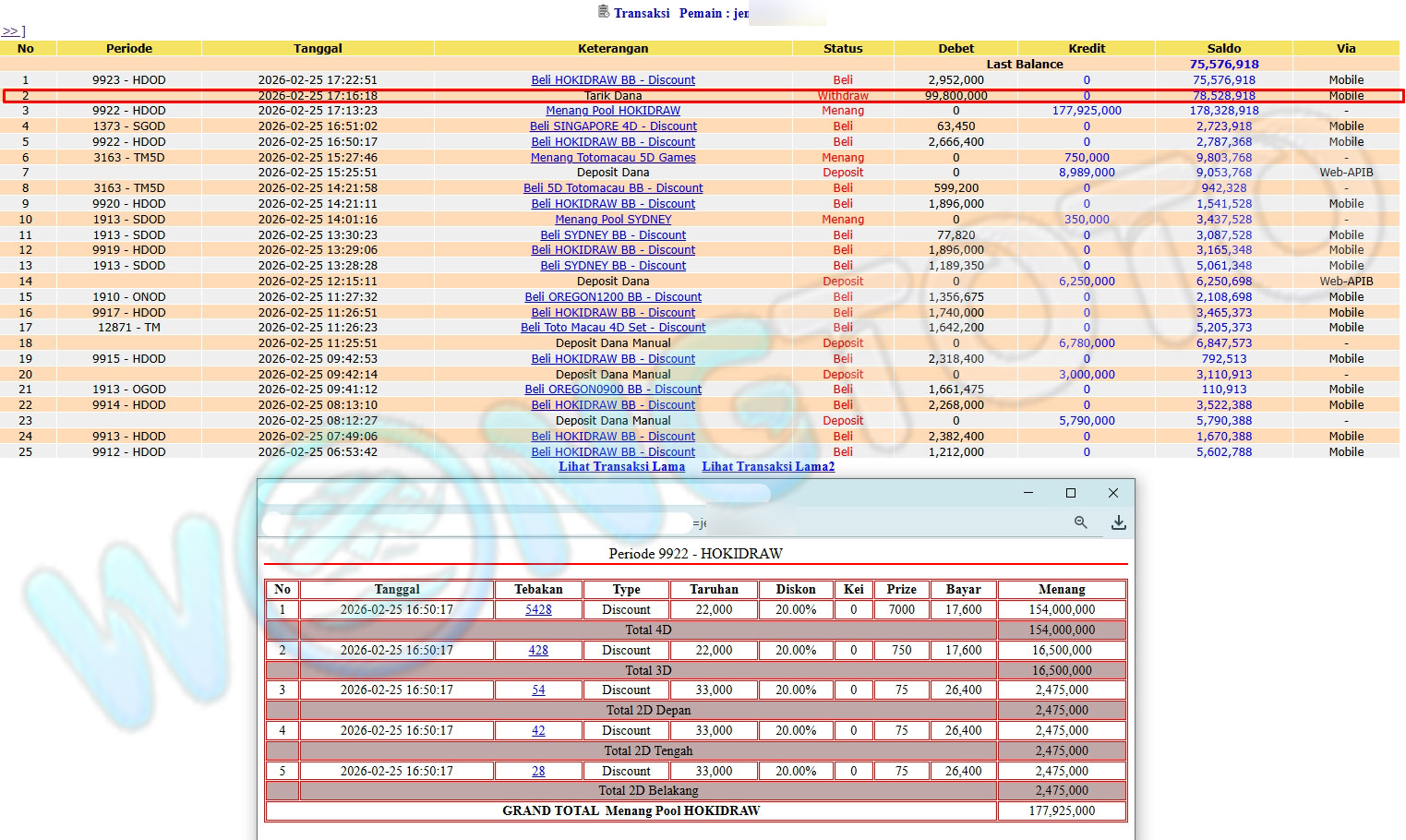Open Lihat Transaksi Lama2 link
Image resolution: width=1406 pixels, height=840 pixels.
[x=767, y=466]
